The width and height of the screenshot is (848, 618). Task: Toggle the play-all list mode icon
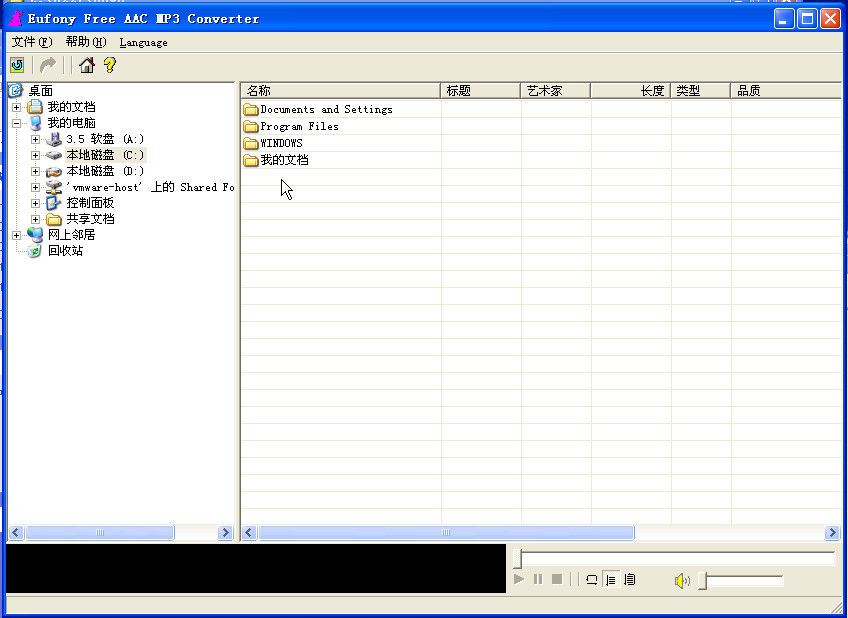click(630, 580)
